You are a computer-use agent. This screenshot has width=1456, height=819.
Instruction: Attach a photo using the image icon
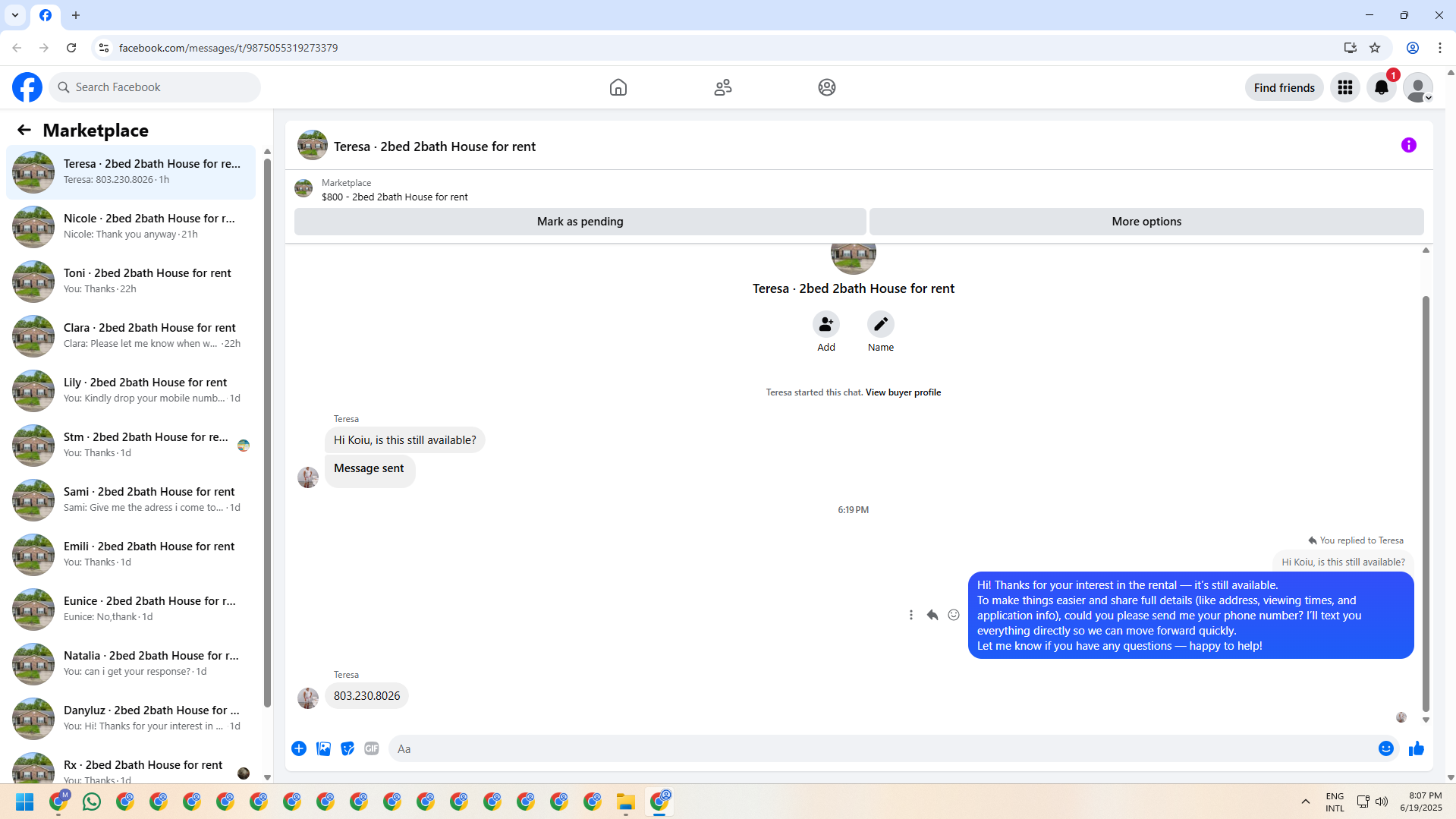tap(323, 748)
